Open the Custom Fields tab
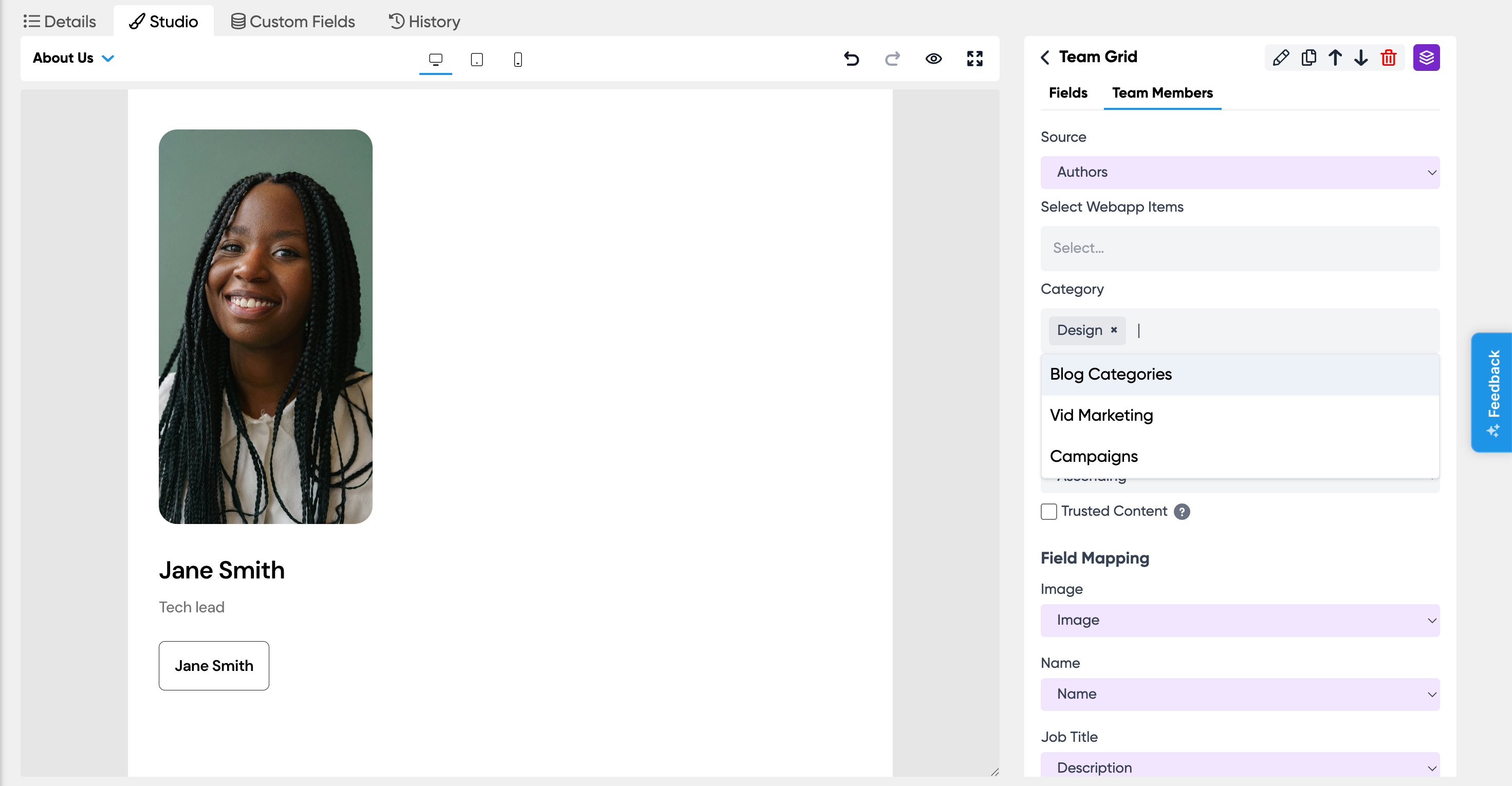The height and width of the screenshot is (786, 1512). click(x=293, y=22)
